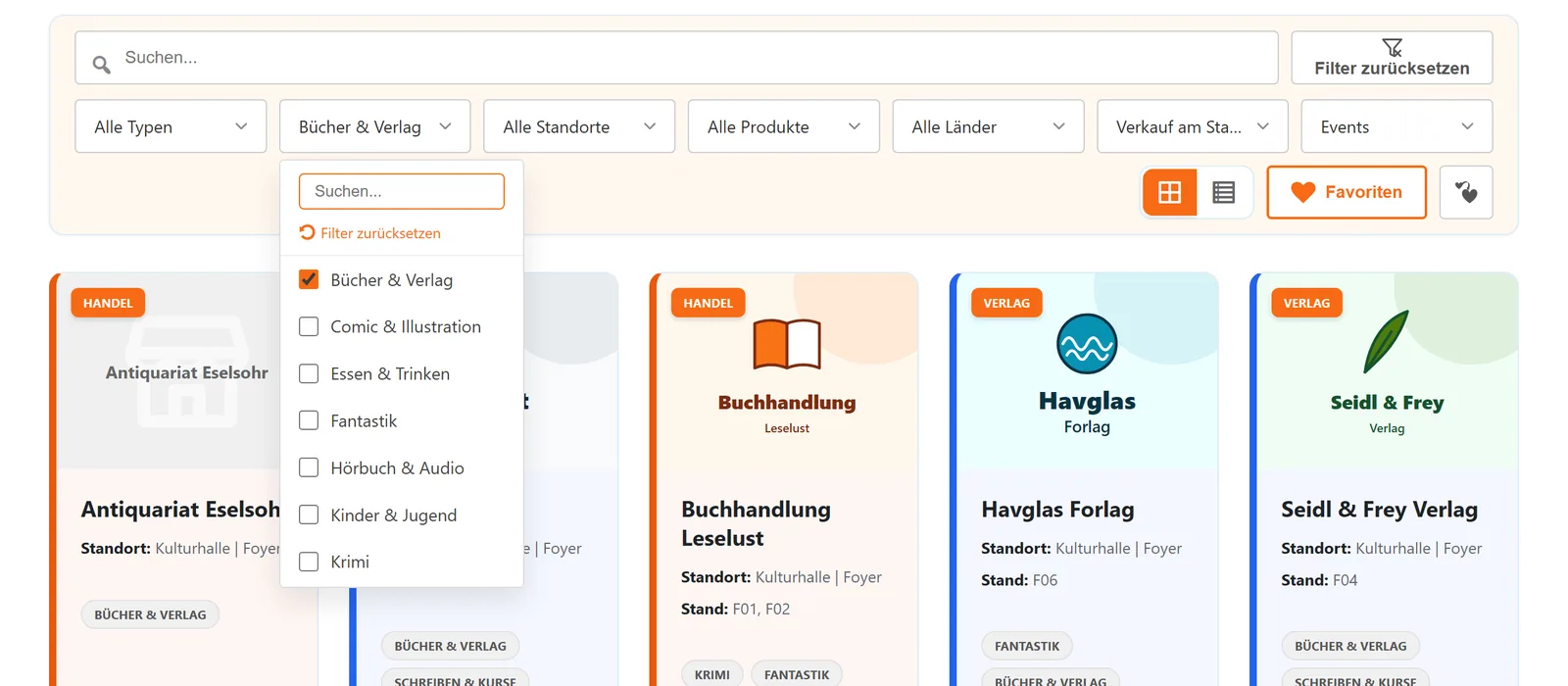The width and height of the screenshot is (1568, 686).
Task: Open the Havglas Forlag card title
Action: pyautogui.click(x=1057, y=510)
